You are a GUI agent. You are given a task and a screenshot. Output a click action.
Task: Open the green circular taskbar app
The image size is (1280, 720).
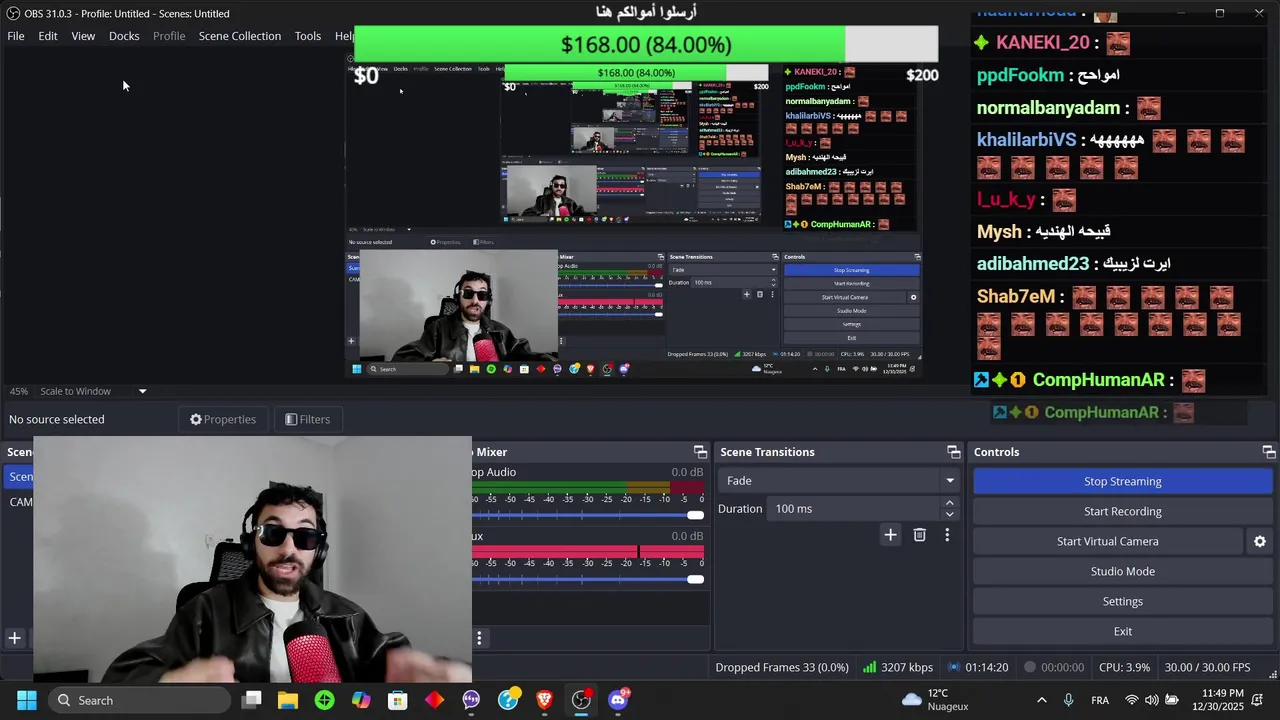324,700
